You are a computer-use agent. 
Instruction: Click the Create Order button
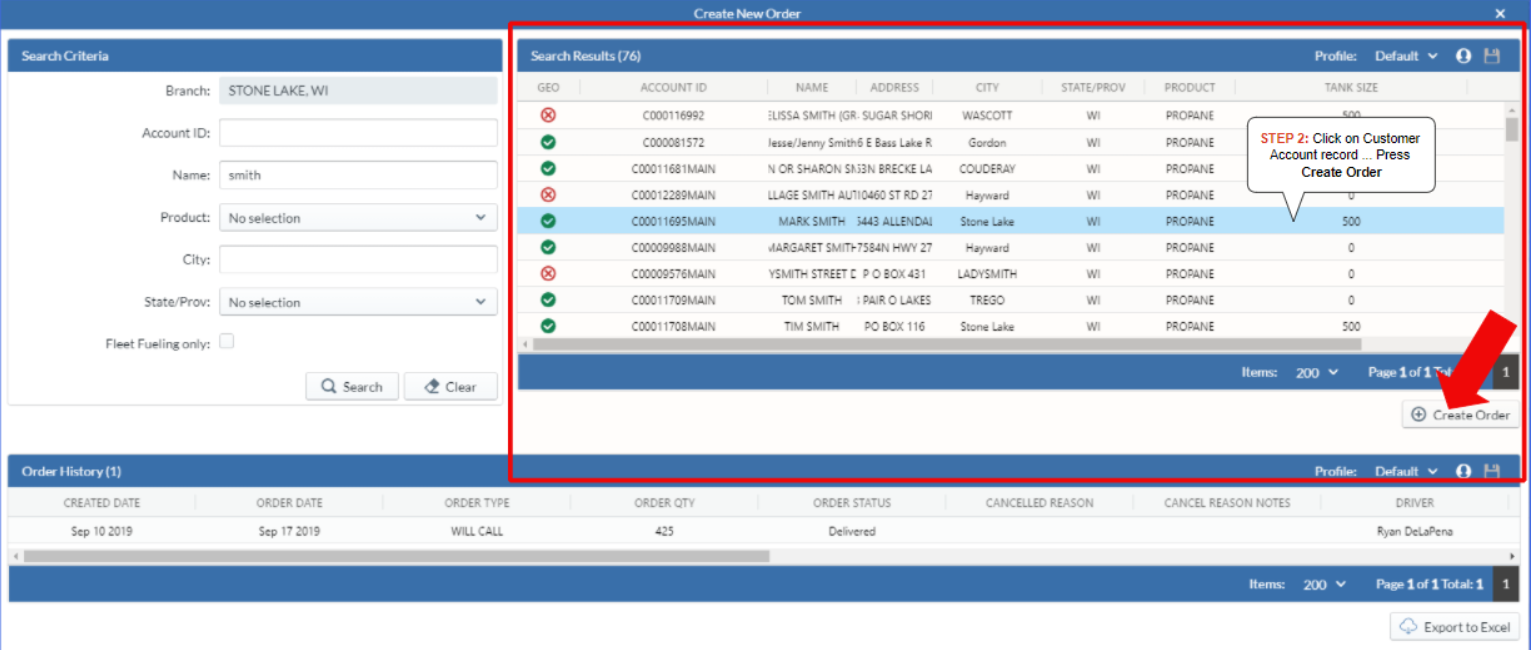coord(1460,414)
